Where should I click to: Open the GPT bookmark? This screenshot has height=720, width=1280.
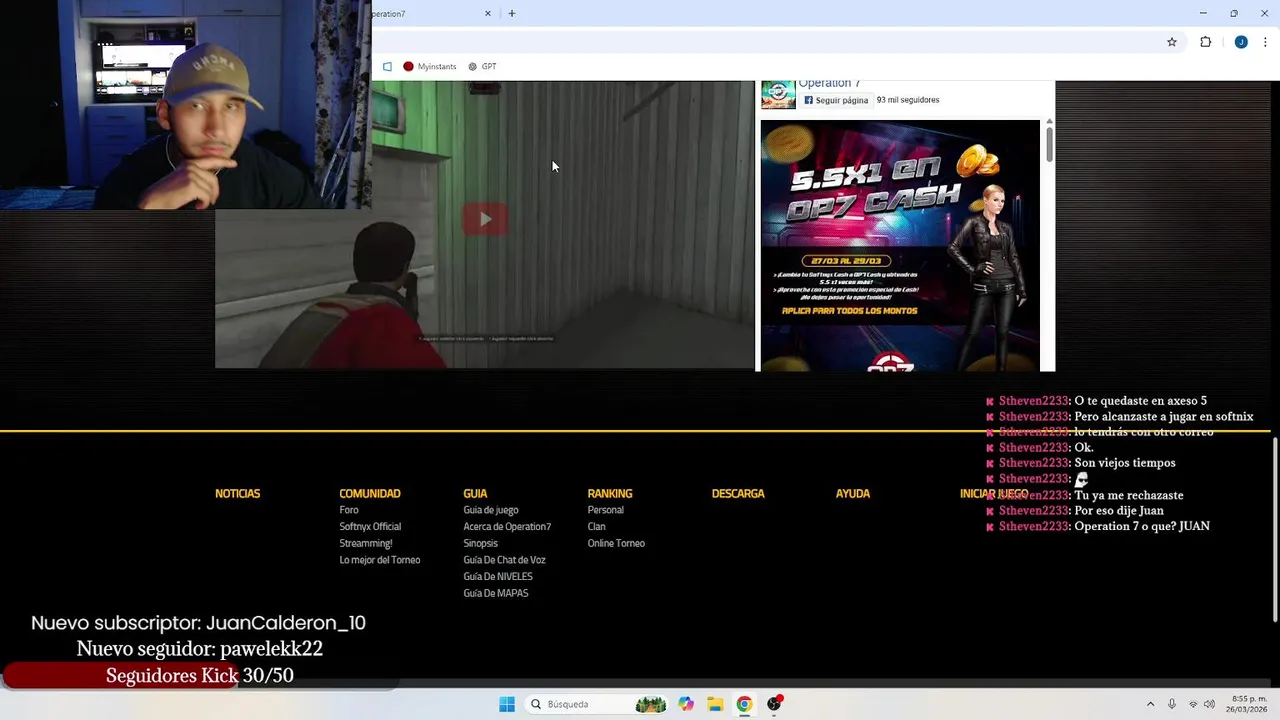click(482, 66)
